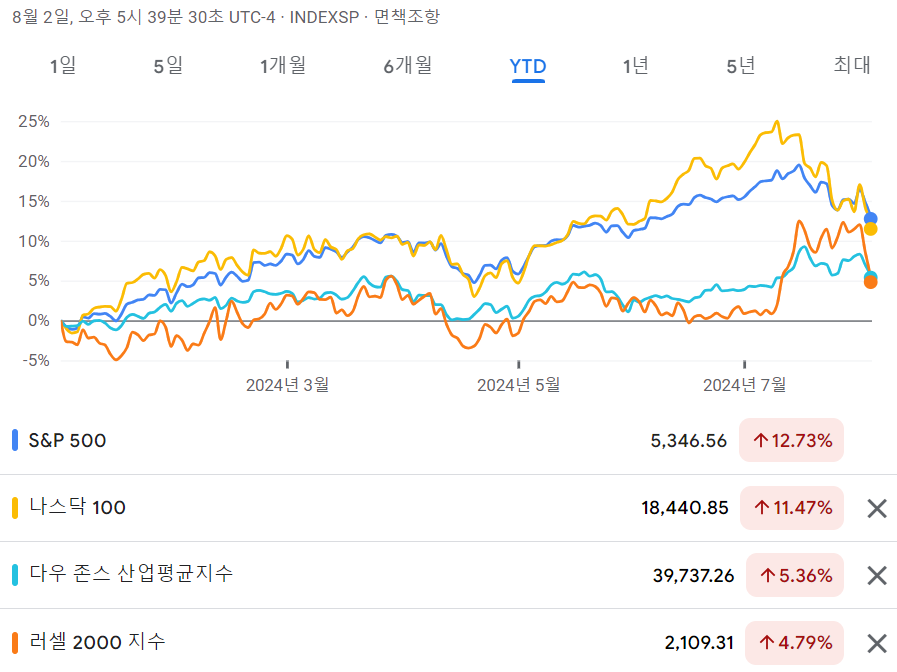Click the 0% y-axis label
Viewport: 897px width, 672px height.
coord(38,320)
